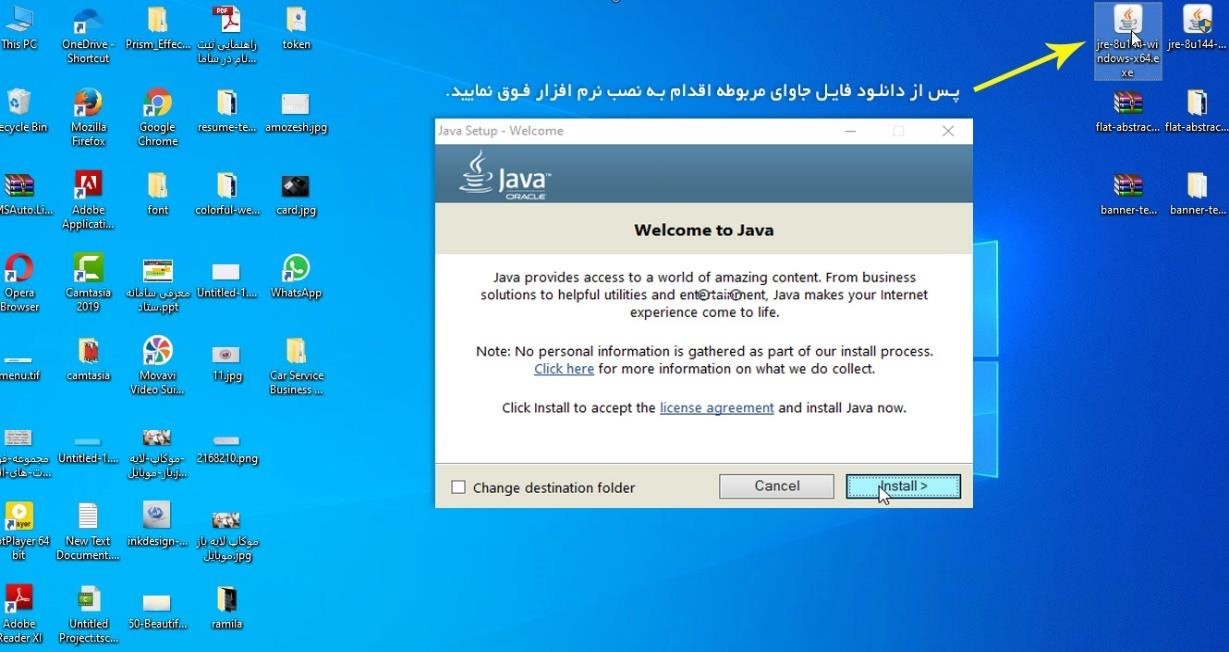Select the Mozilla Firefox shortcut
The height and width of the screenshot is (652, 1229).
88,117
